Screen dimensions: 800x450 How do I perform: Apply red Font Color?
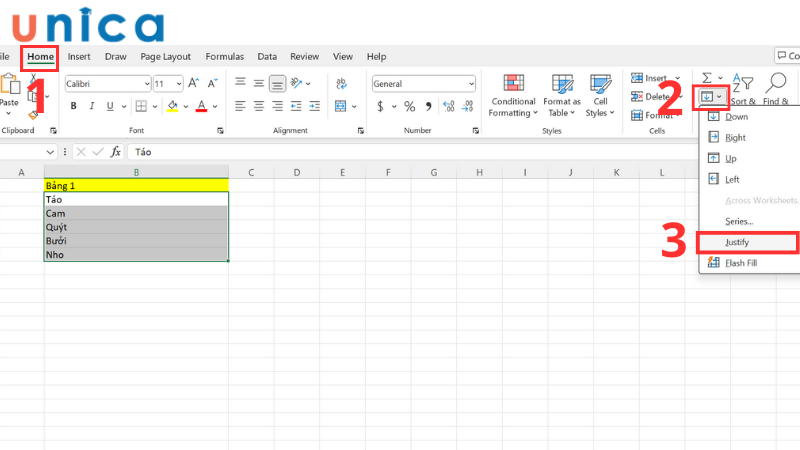click(202, 106)
